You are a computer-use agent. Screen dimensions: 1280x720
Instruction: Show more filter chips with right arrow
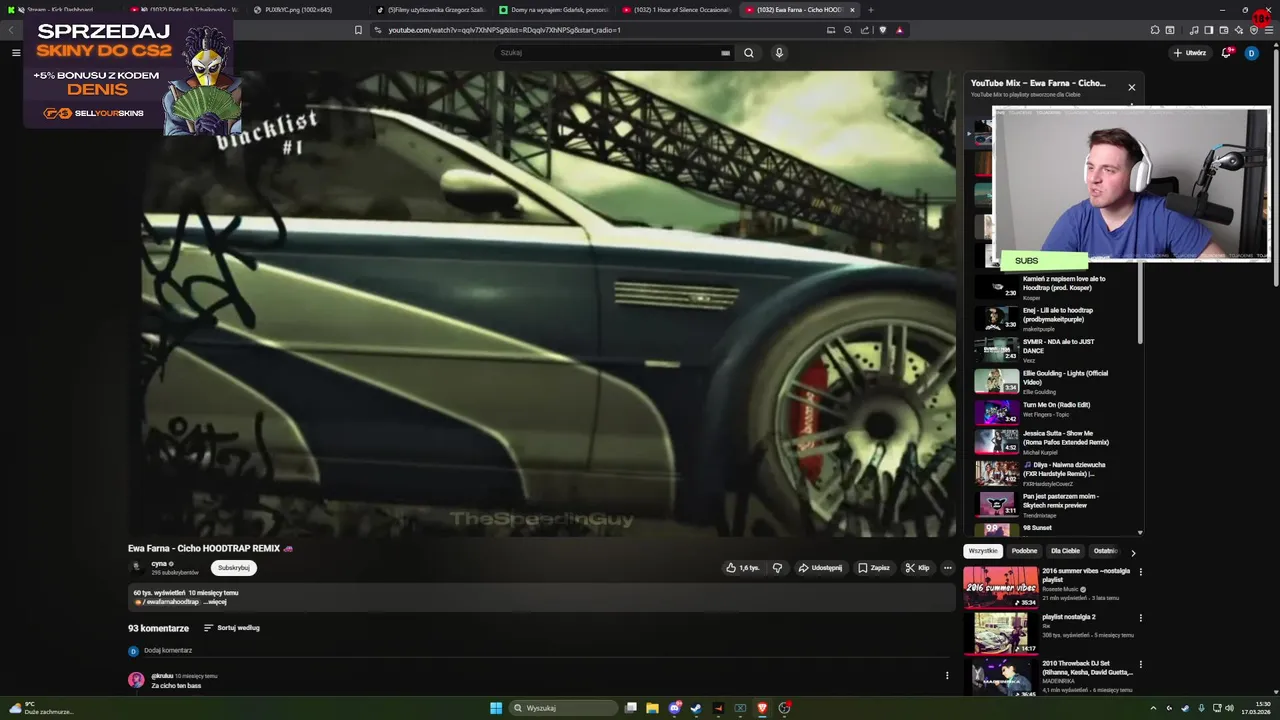pyautogui.click(x=1133, y=552)
